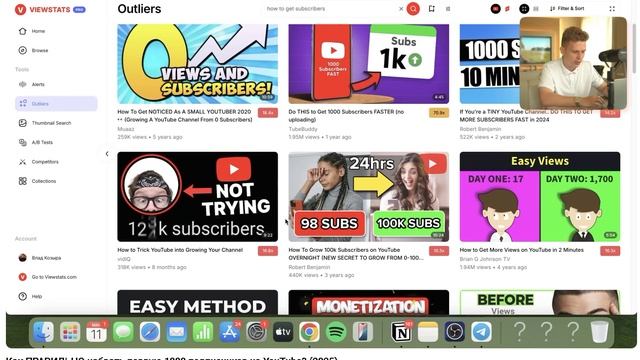Click the 'how to get subscribers' search field

click(x=331, y=9)
